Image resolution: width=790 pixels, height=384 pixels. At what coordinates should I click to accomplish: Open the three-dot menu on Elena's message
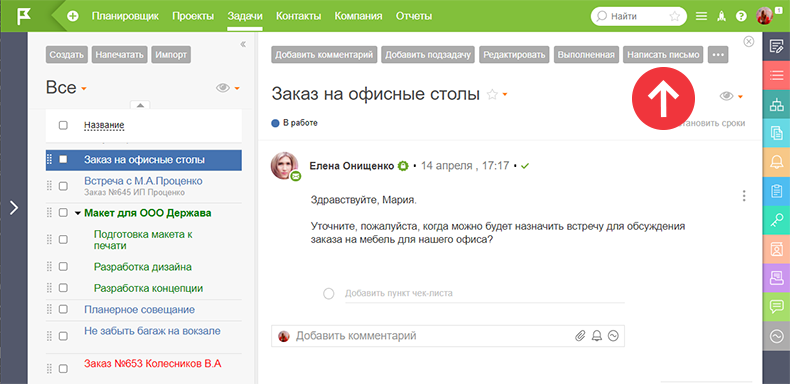tap(744, 196)
